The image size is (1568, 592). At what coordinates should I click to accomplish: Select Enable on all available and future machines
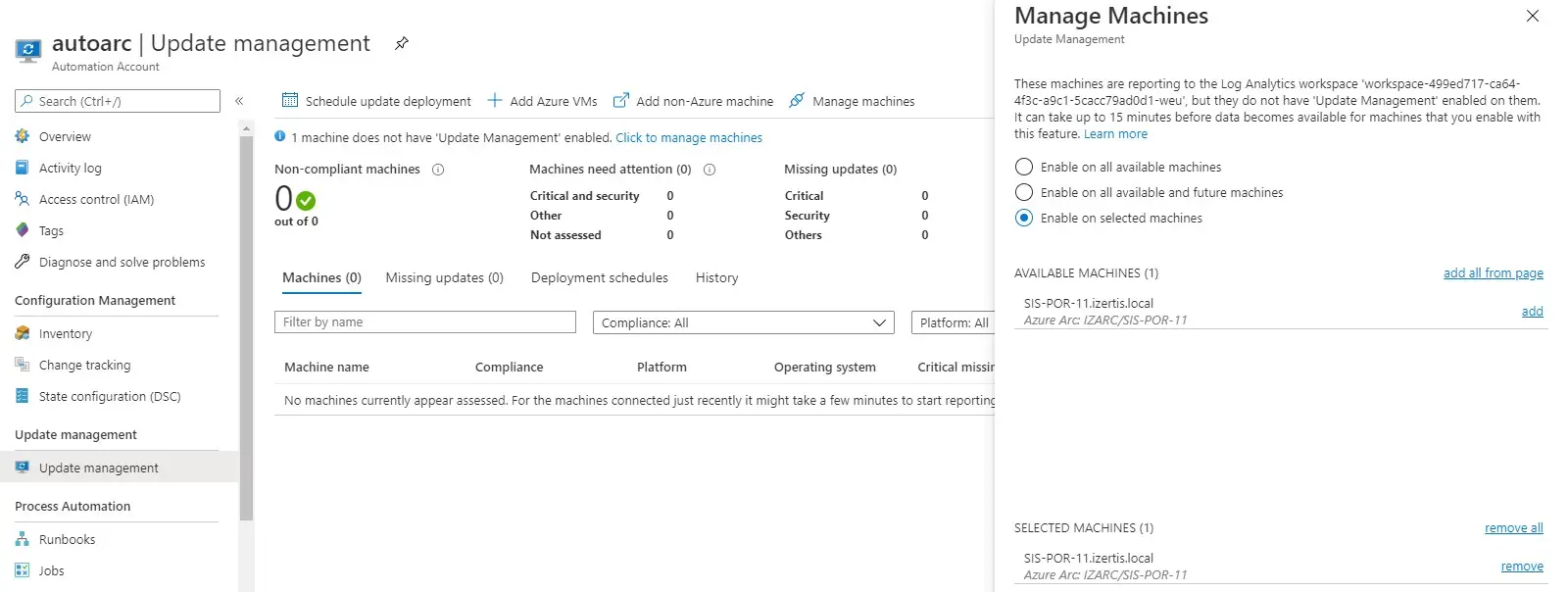pos(1024,192)
